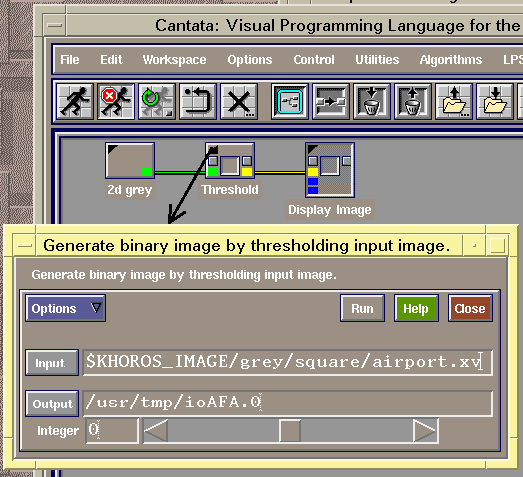
Task: Open the Workspace menu
Action: click(174, 60)
